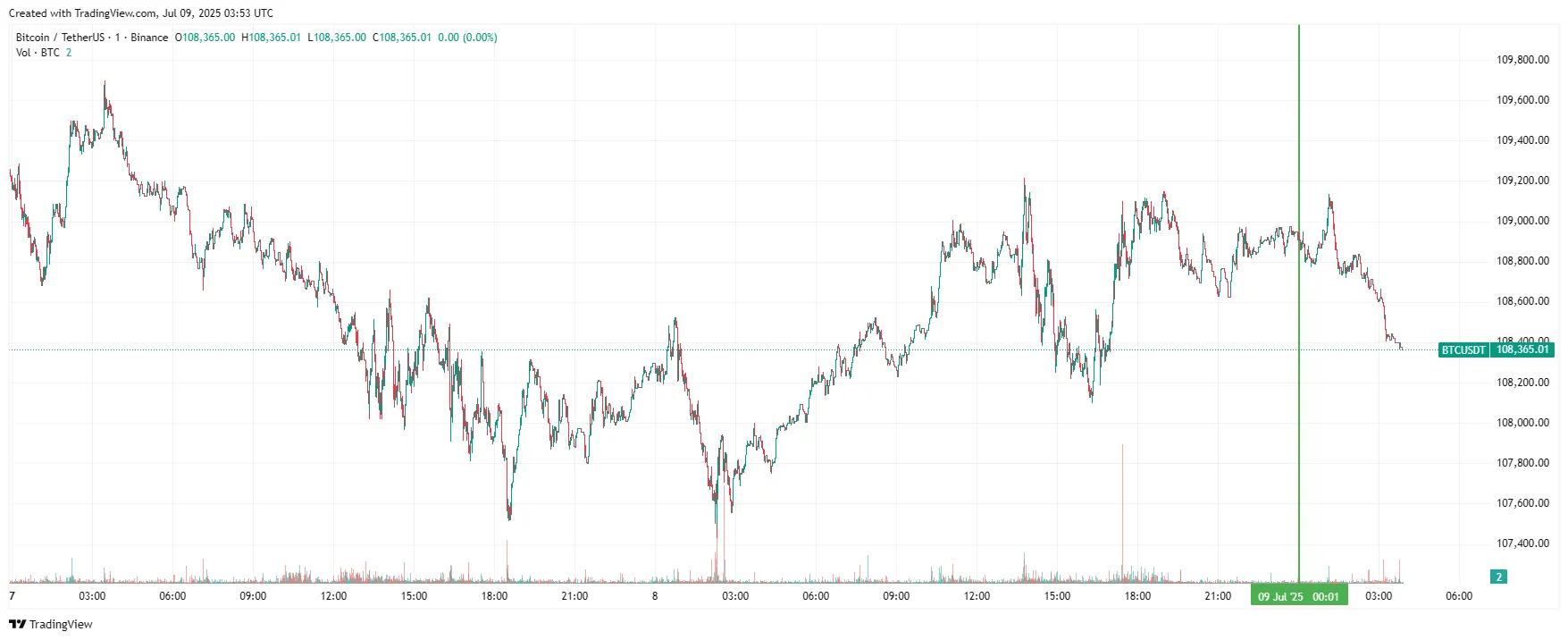Click the 107,400.00 price axis label
Screen dimensions: 1568x640
[1522, 543]
